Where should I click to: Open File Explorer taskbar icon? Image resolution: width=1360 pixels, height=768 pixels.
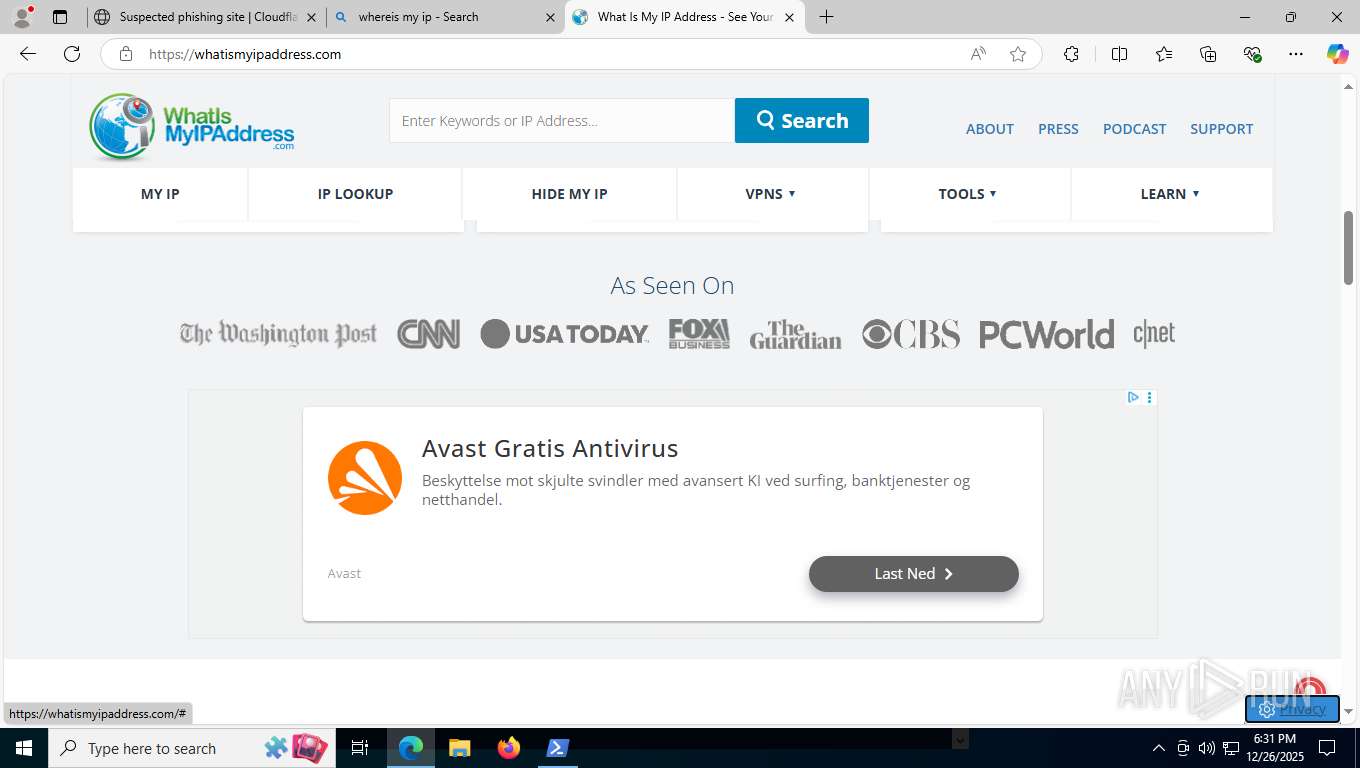460,748
